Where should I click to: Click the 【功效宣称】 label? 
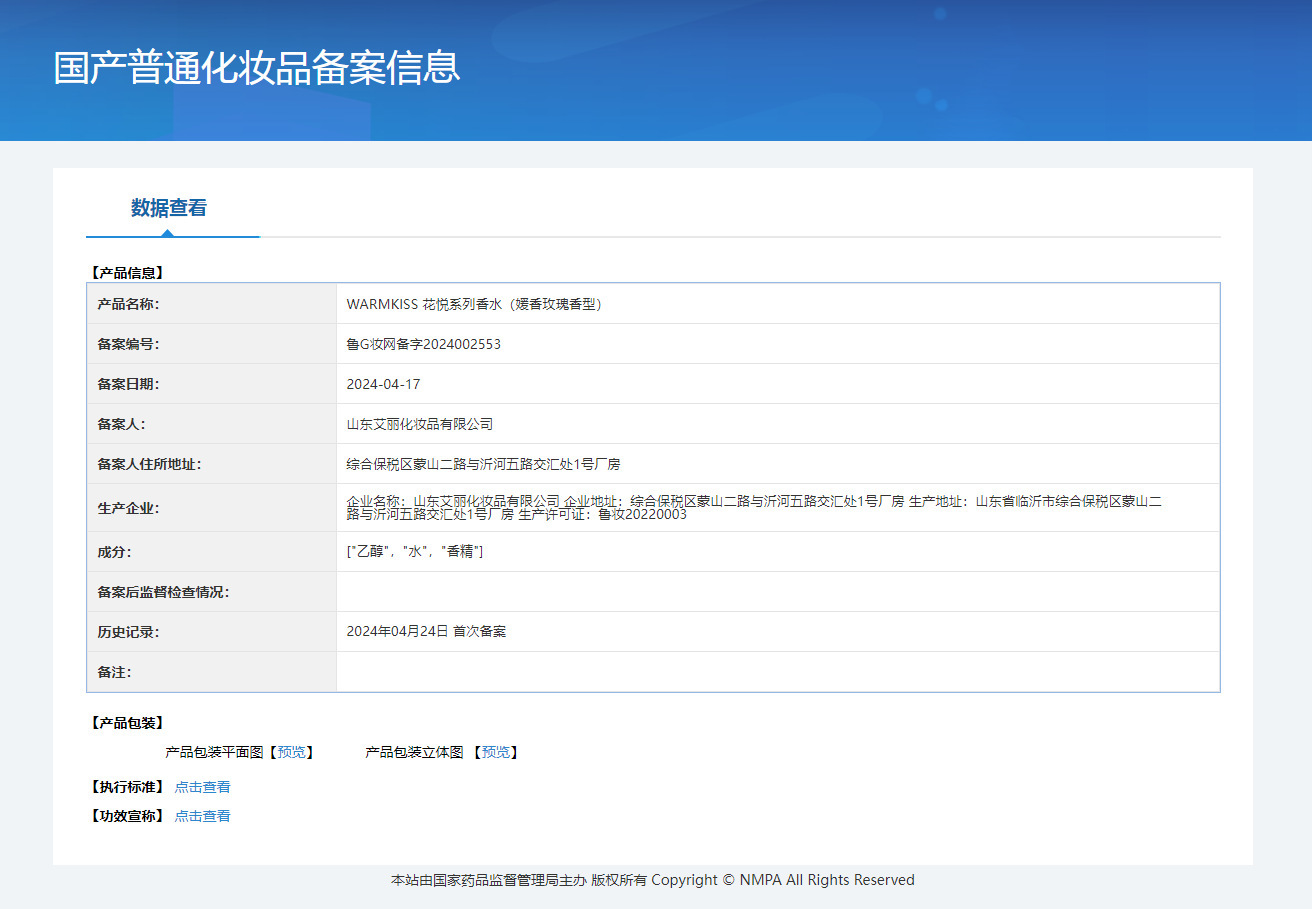point(126,816)
